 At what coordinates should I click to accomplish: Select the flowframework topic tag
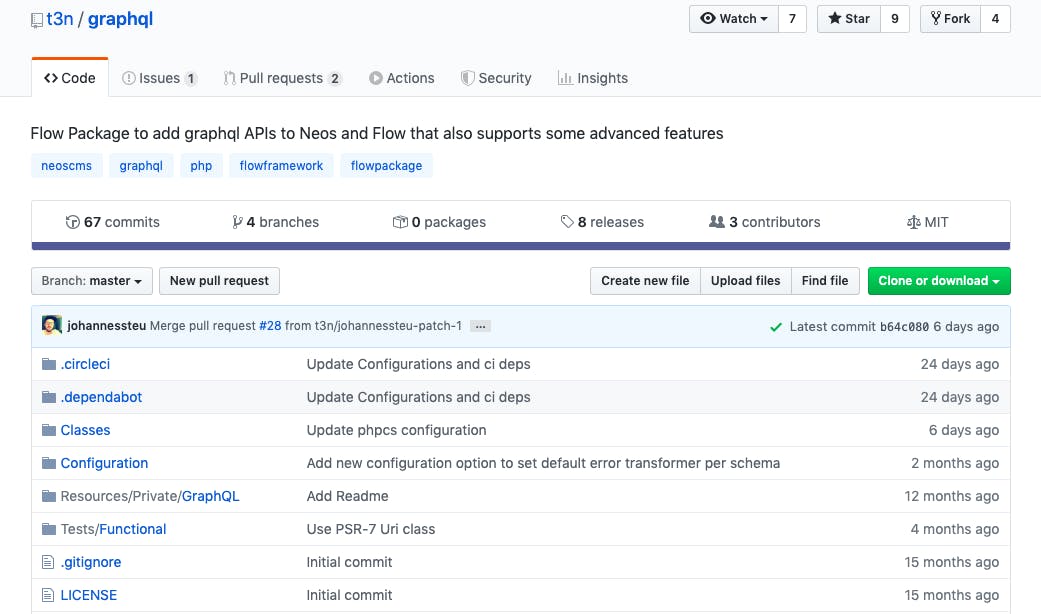(x=281, y=166)
